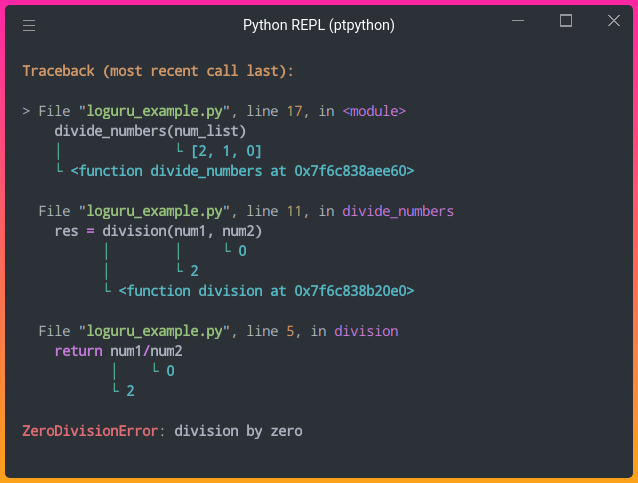
Task: Select the '[2, 1, 0]' list value
Action: coord(226,151)
